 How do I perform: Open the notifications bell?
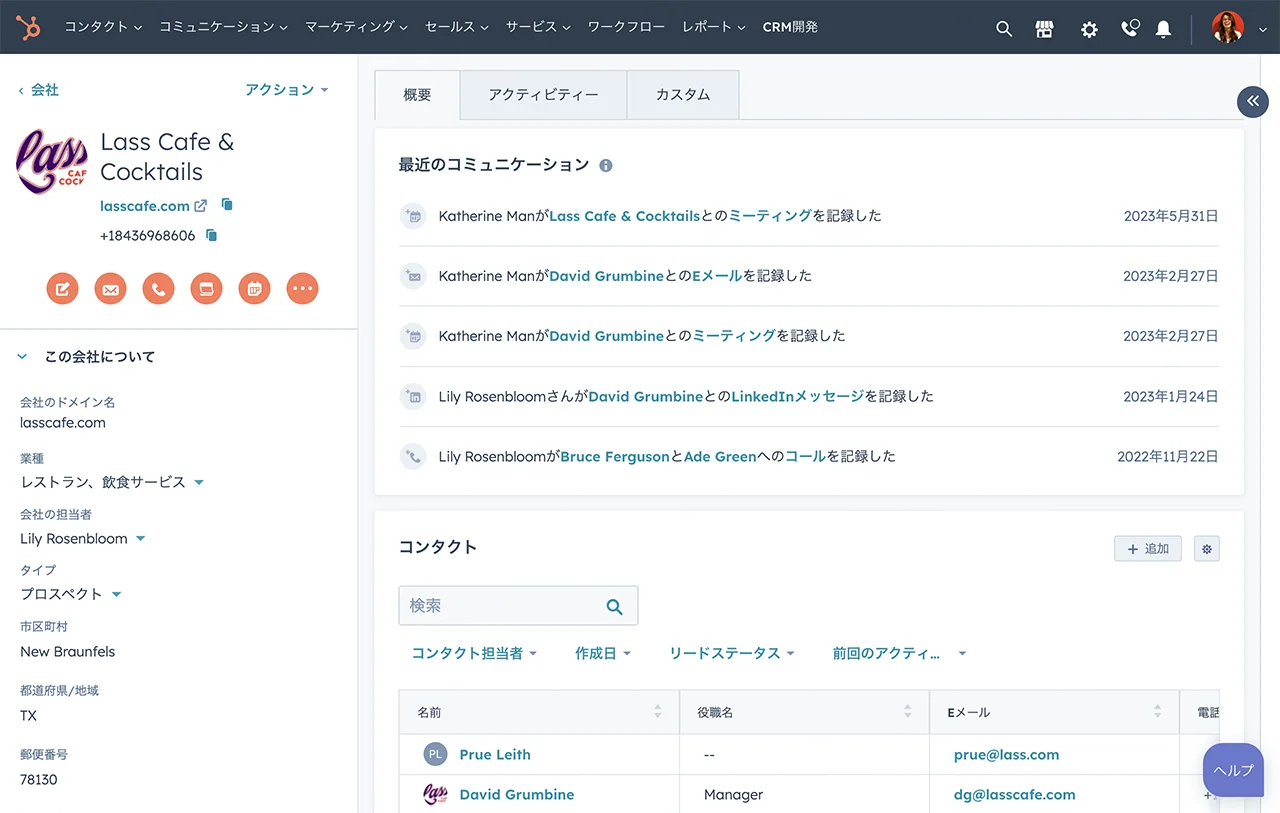(x=1163, y=28)
